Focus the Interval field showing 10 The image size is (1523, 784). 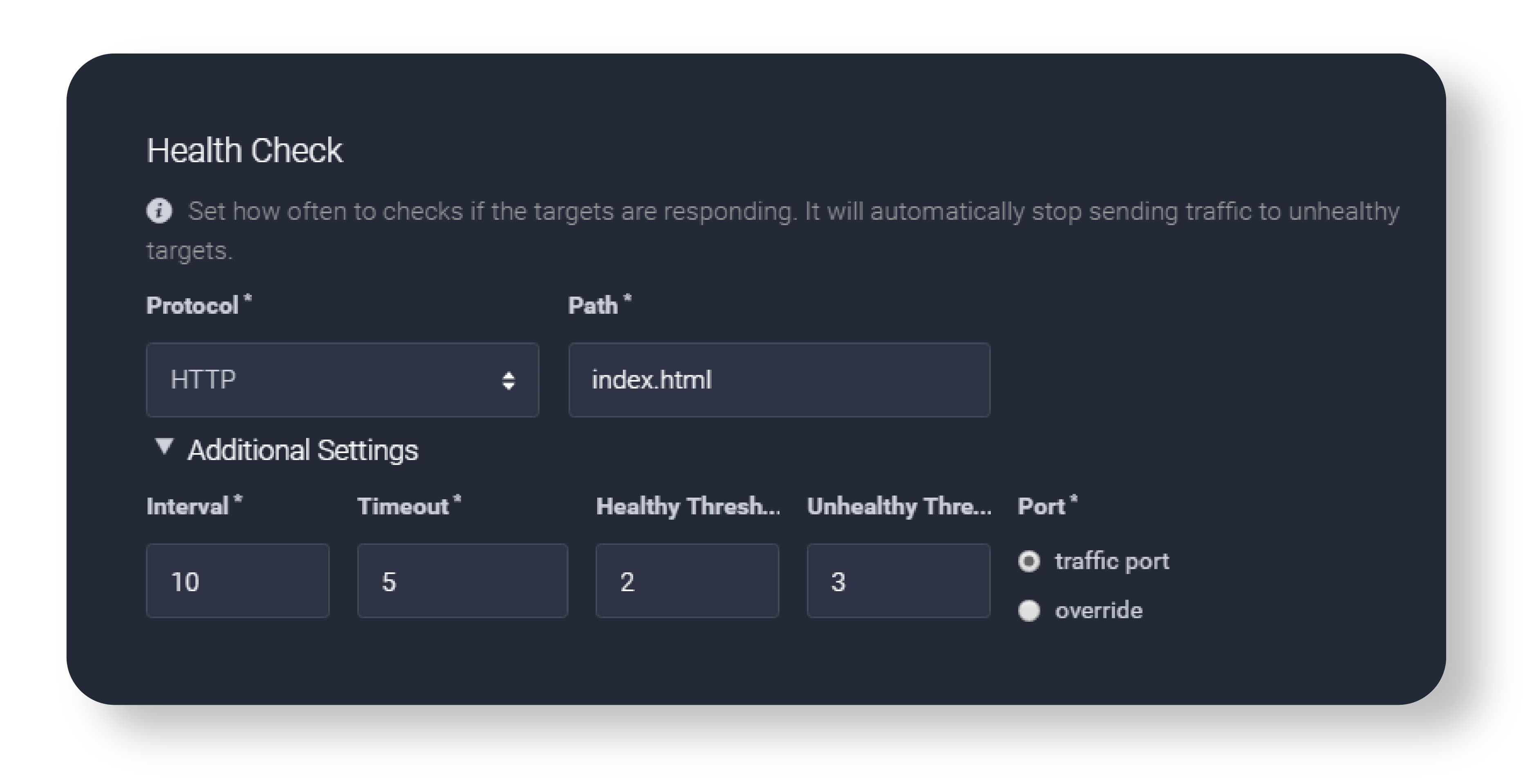(x=237, y=581)
